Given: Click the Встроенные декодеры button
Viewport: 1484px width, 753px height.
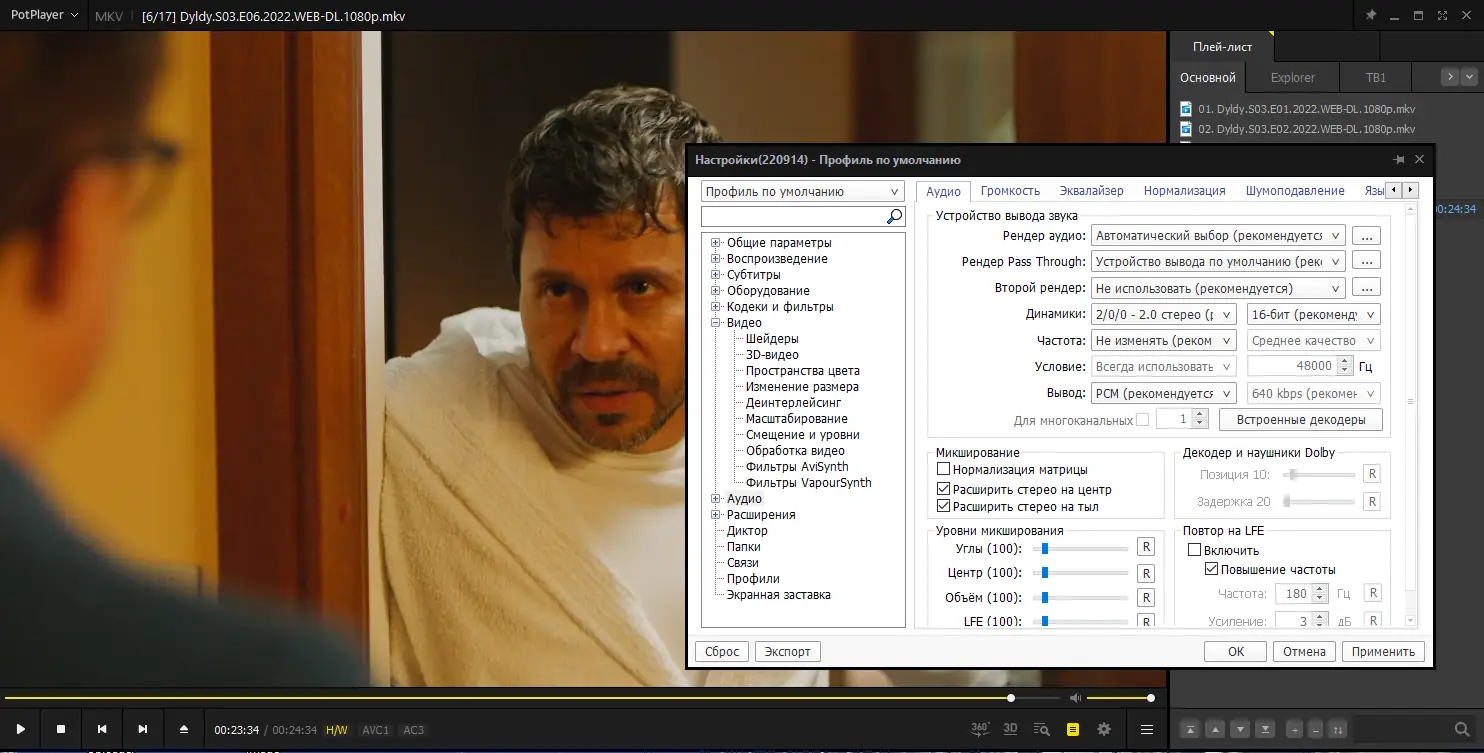Looking at the screenshot, I should (x=1301, y=420).
